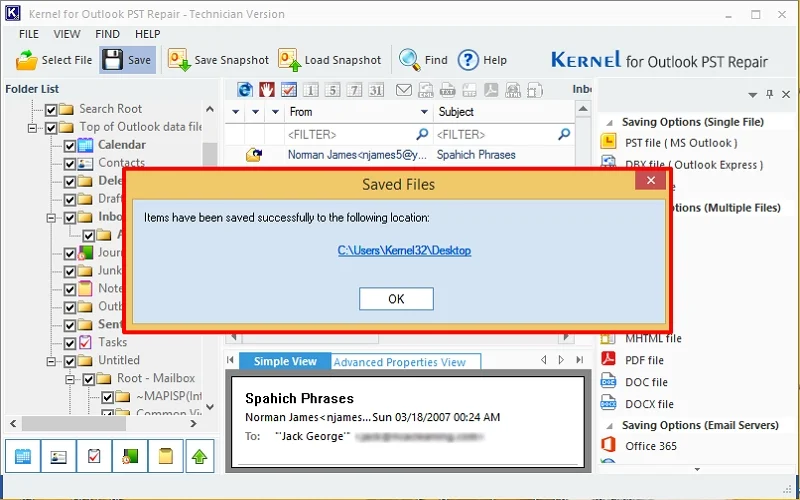Viewport: 800px width, 500px height.
Task: Click the magnifier in the From filter
Action: [x=422, y=134]
